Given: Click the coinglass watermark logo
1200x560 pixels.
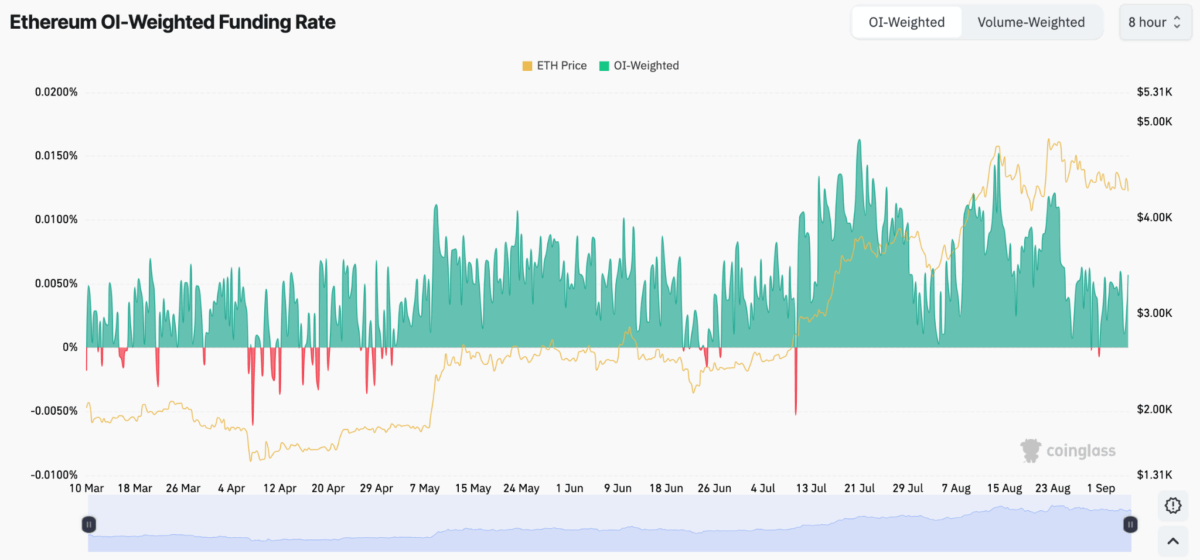Looking at the screenshot, I should tap(1067, 451).
